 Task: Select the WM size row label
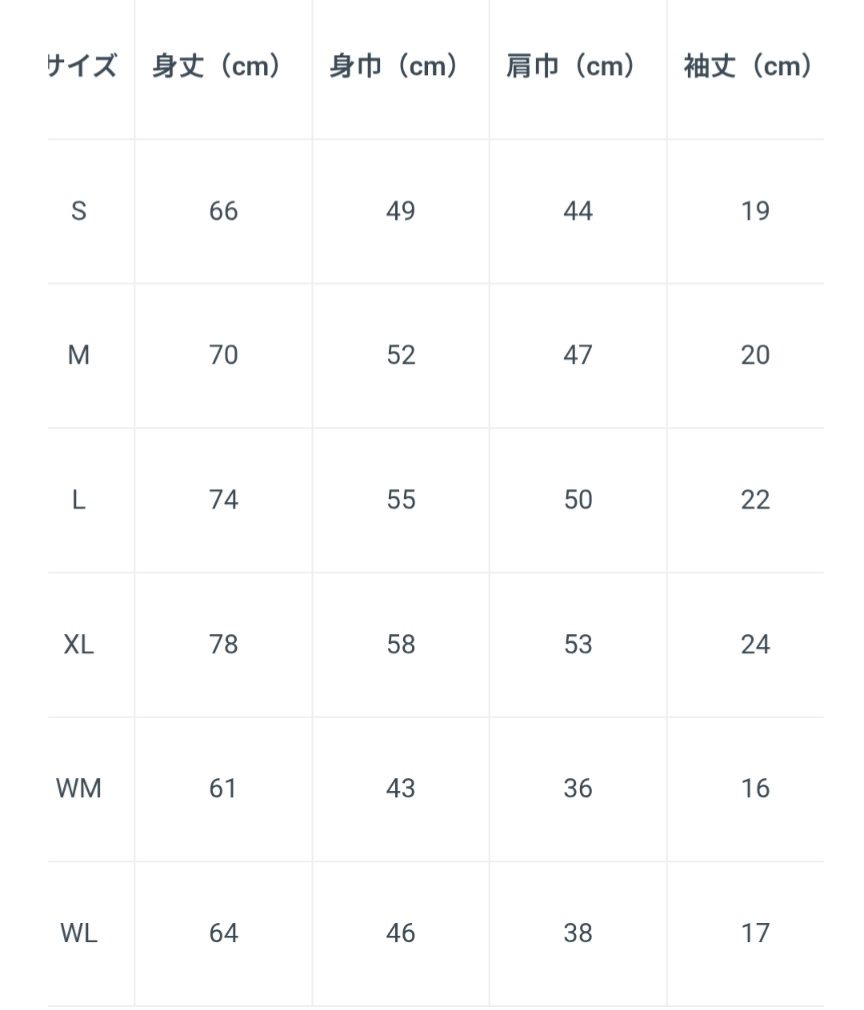(x=79, y=789)
